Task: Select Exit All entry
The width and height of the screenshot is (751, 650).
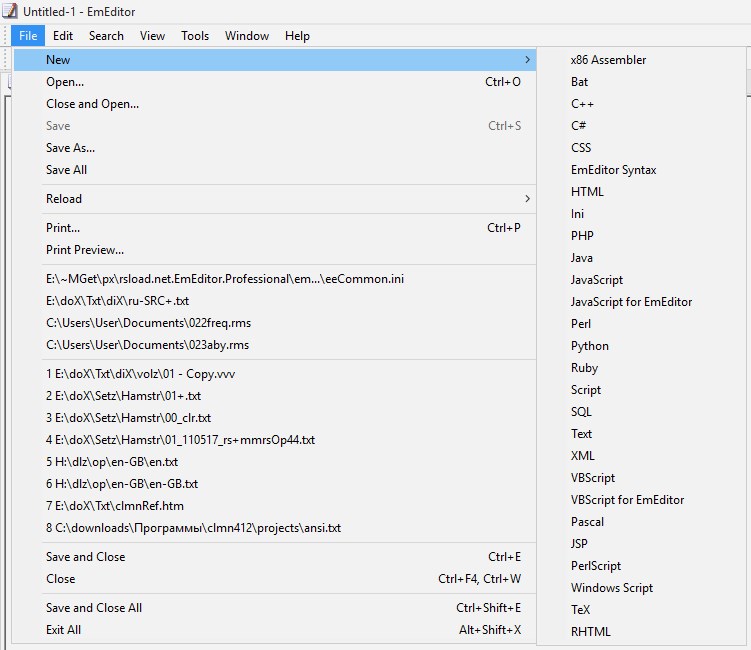Action: (x=274, y=630)
